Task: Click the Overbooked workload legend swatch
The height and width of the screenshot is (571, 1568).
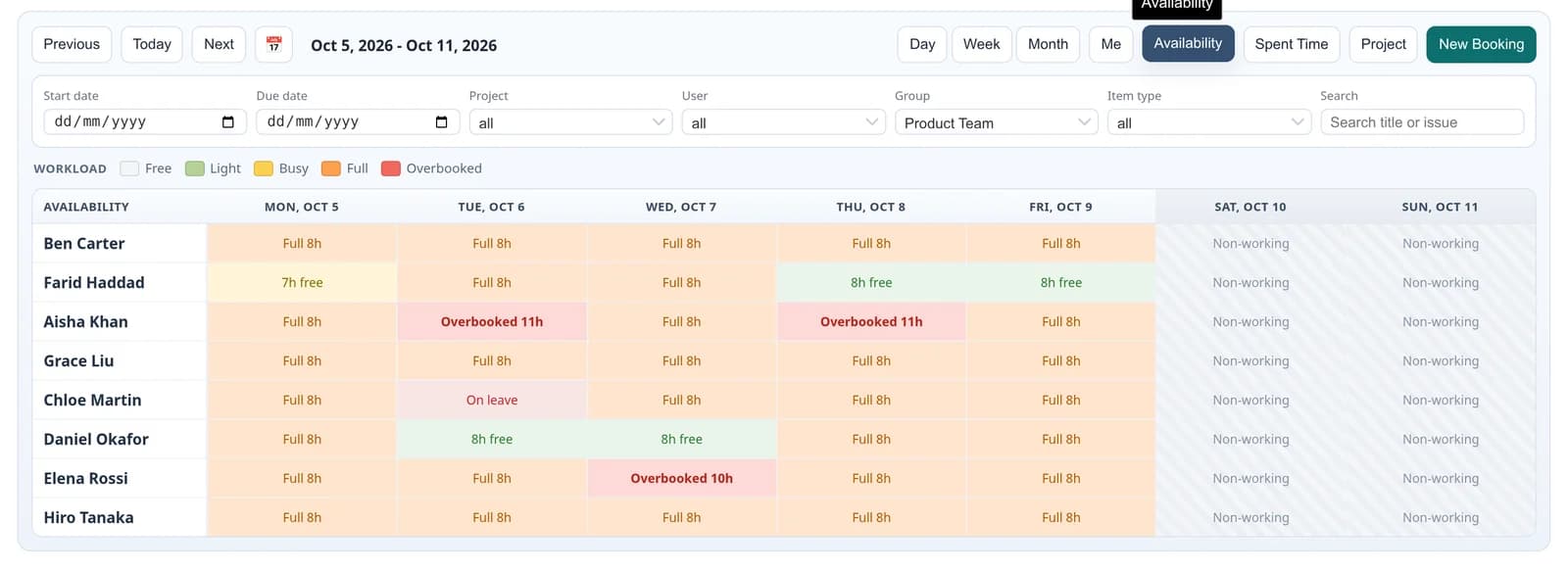Action: coord(390,168)
